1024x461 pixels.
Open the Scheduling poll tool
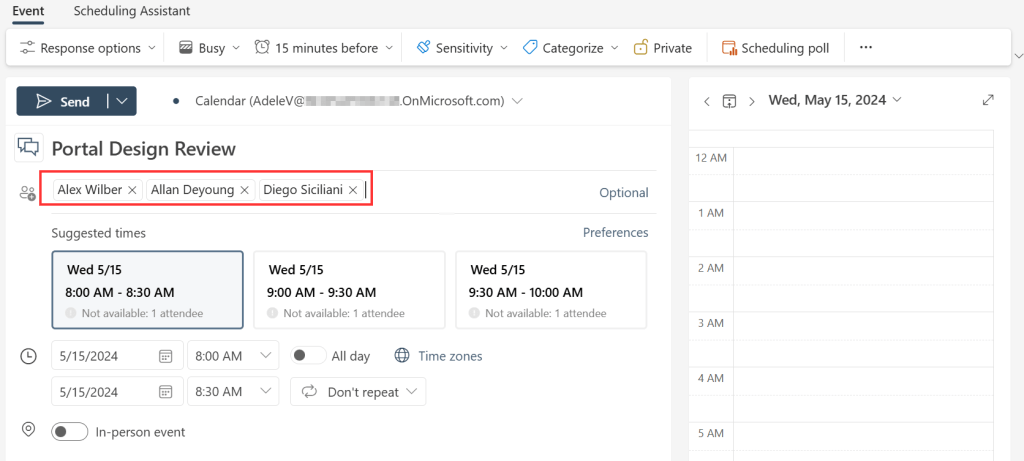[x=776, y=48]
